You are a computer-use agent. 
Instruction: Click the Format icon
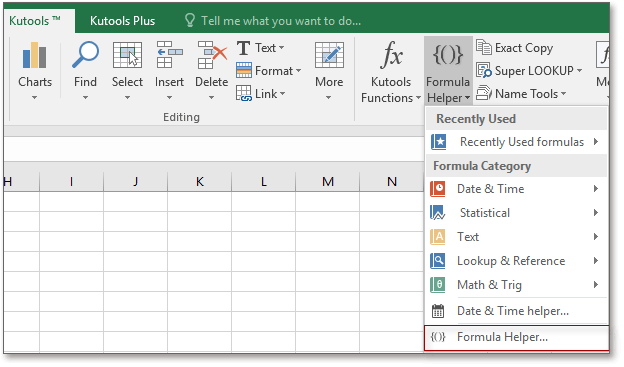(x=244, y=70)
